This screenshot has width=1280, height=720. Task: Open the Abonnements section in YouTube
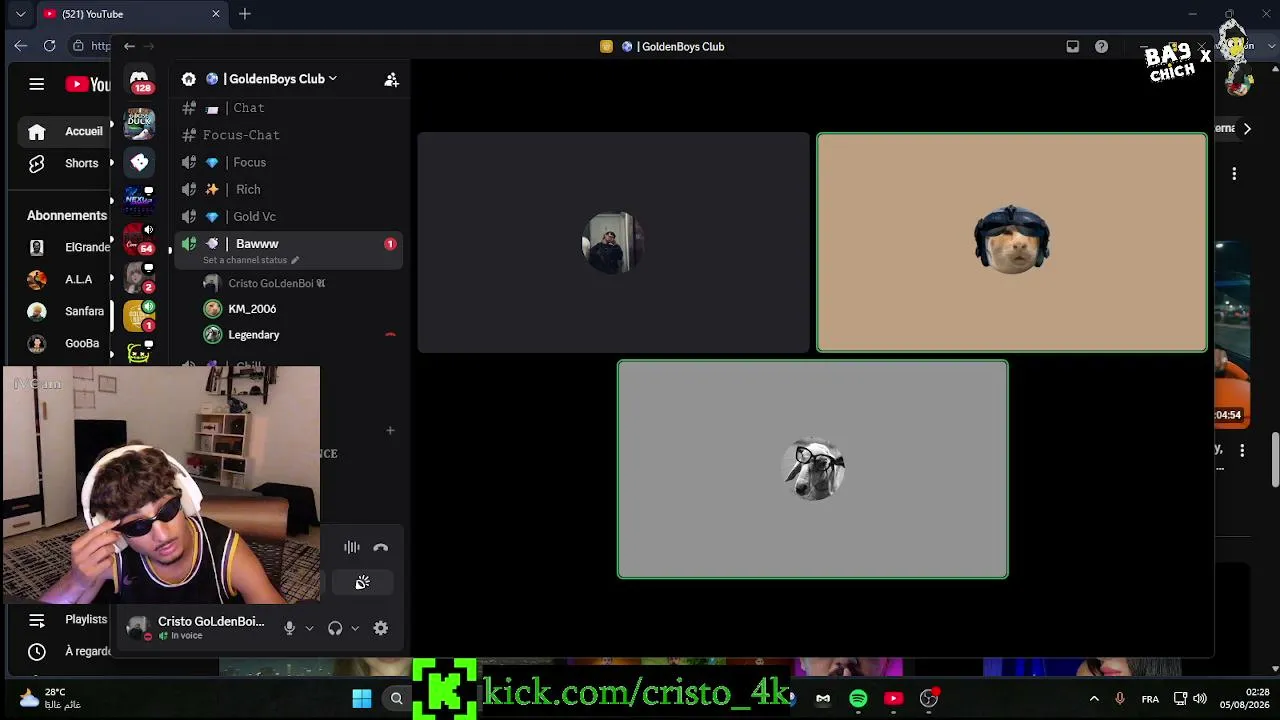(67, 216)
